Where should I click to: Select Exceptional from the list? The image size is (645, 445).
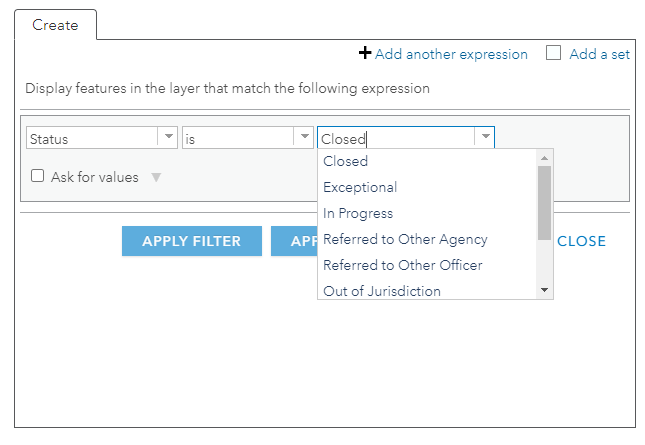pos(360,187)
